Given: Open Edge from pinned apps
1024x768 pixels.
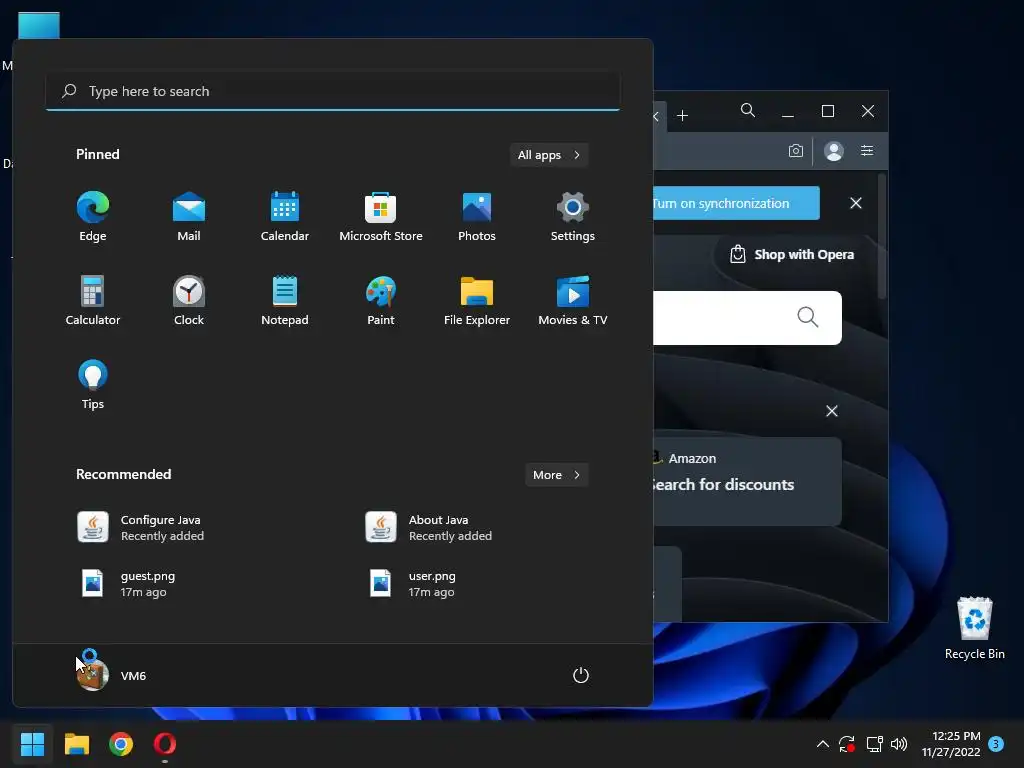Looking at the screenshot, I should 93,217.
